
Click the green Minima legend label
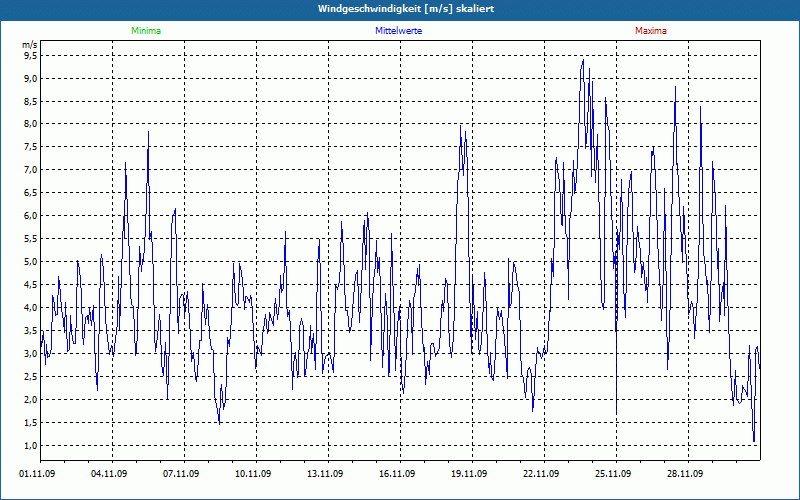[145, 31]
